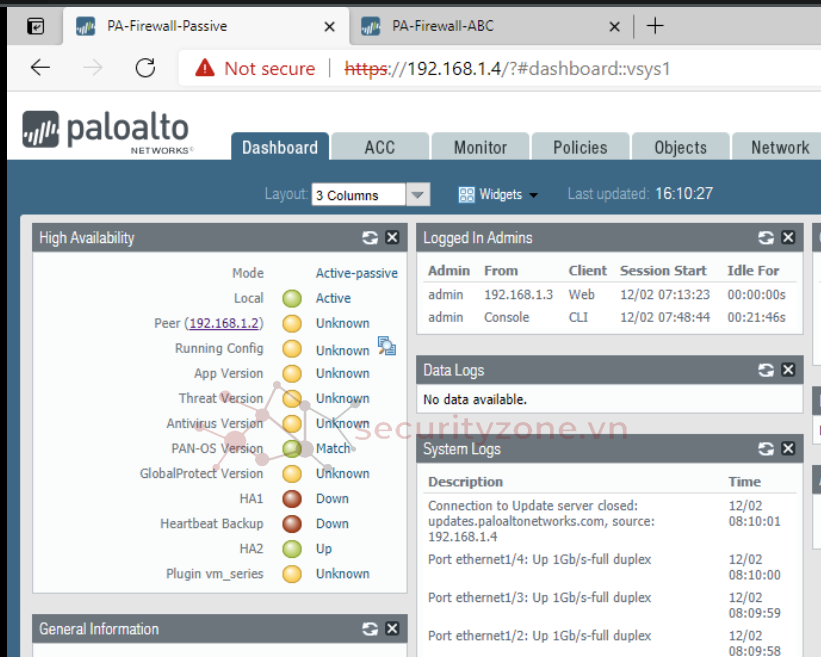Refresh the General Information widget

[x=370, y=629]
